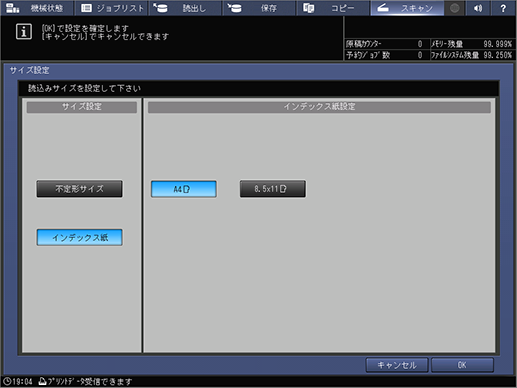Click the speaker volume icon

click(478, 8)
